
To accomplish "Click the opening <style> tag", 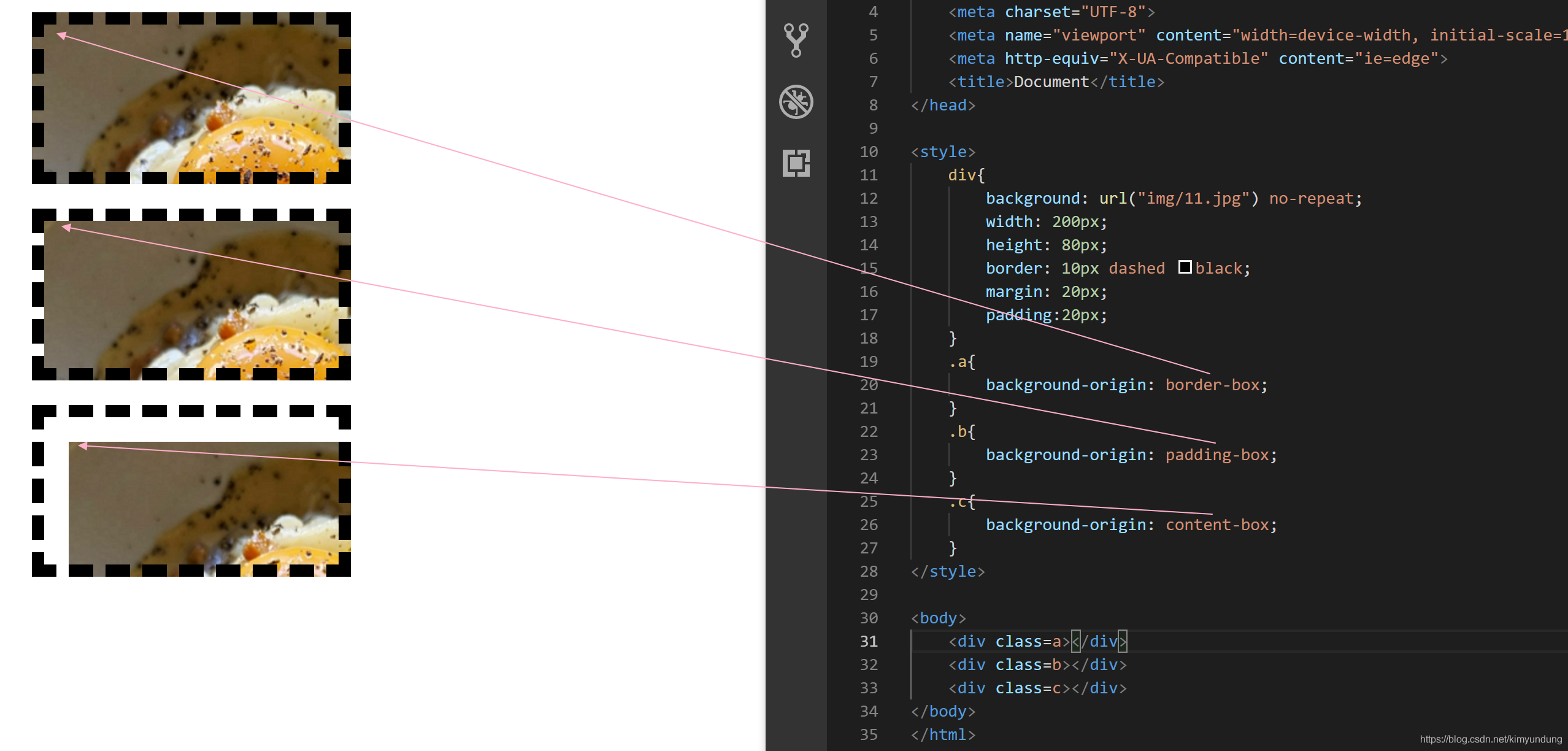I will click(943, 152).
